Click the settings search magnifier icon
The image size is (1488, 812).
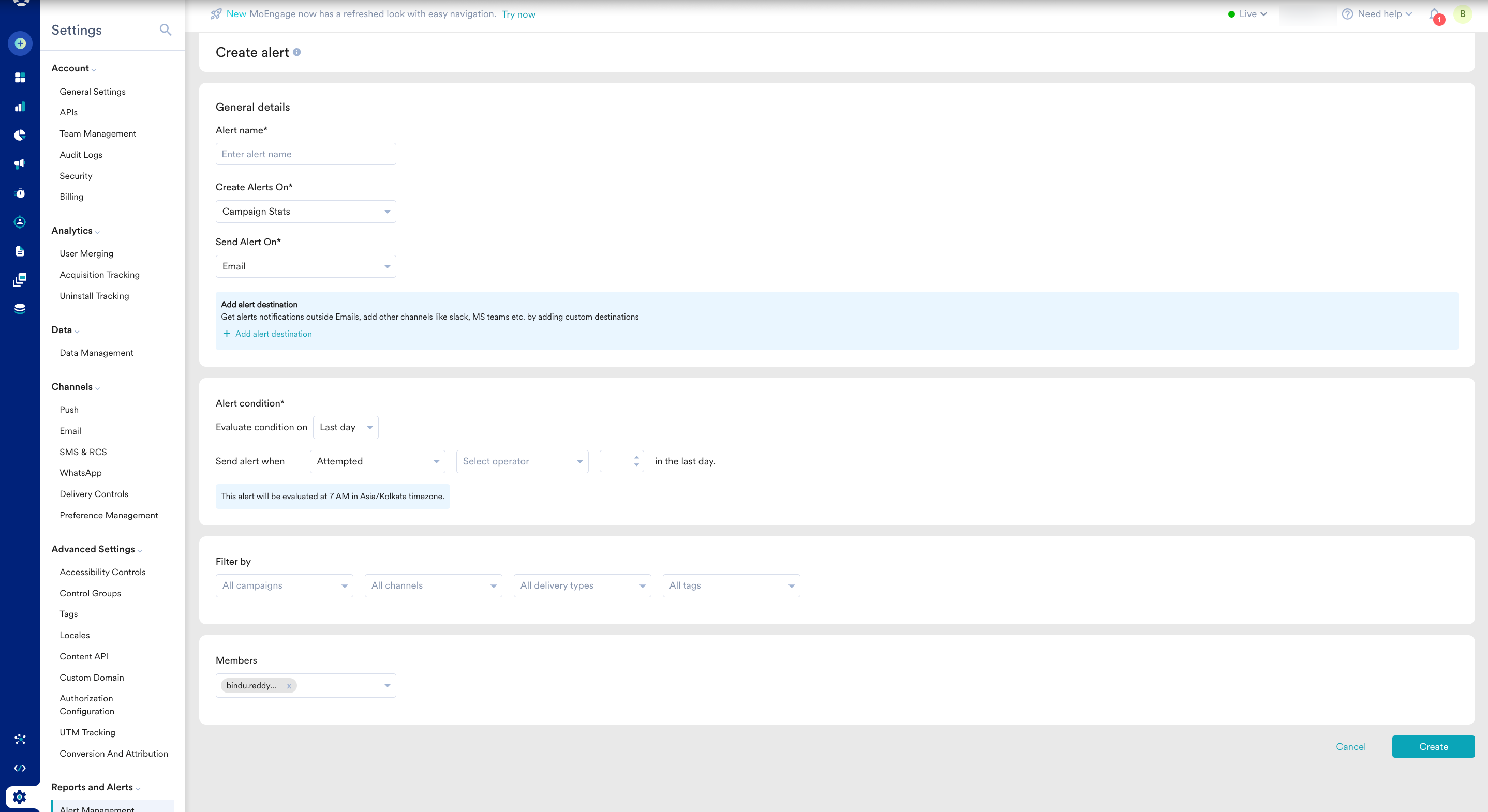165,30
